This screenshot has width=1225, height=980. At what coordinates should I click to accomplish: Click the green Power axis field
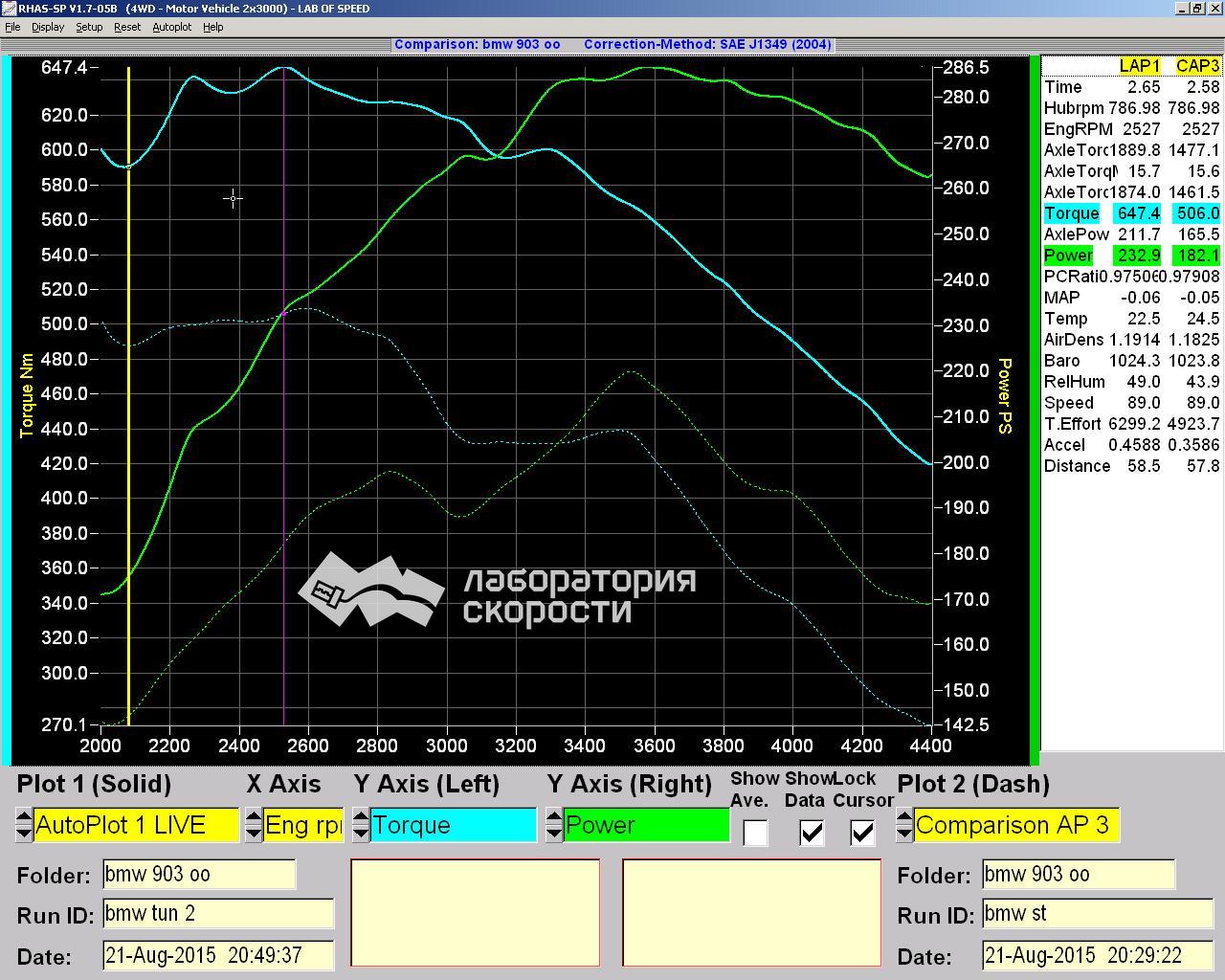(x=646, y=825)
